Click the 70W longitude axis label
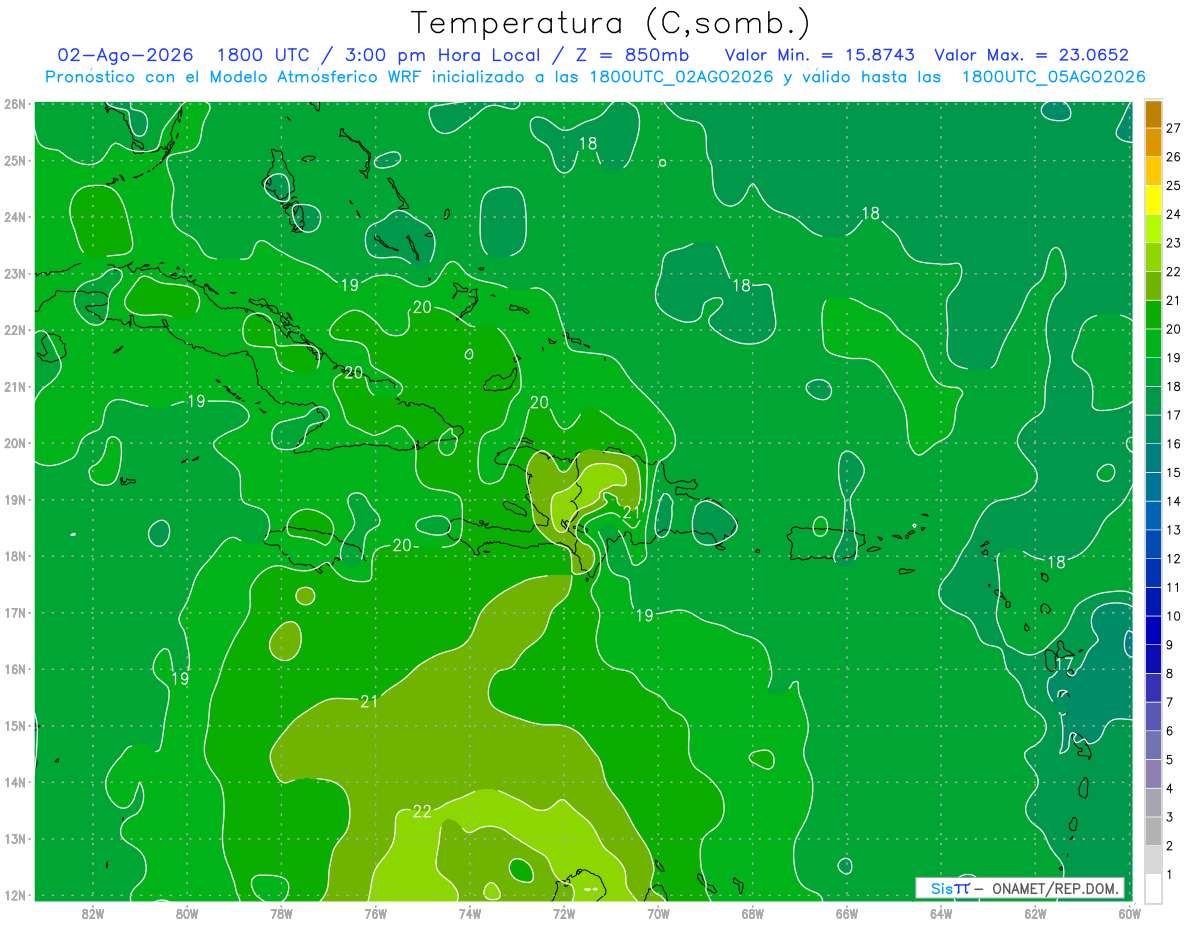Screen dimensions: 1200x927 pos(658,913)
